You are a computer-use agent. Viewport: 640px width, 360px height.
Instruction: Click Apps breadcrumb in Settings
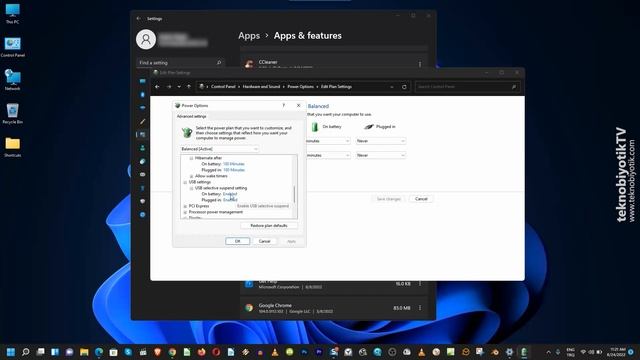point(249,36)
